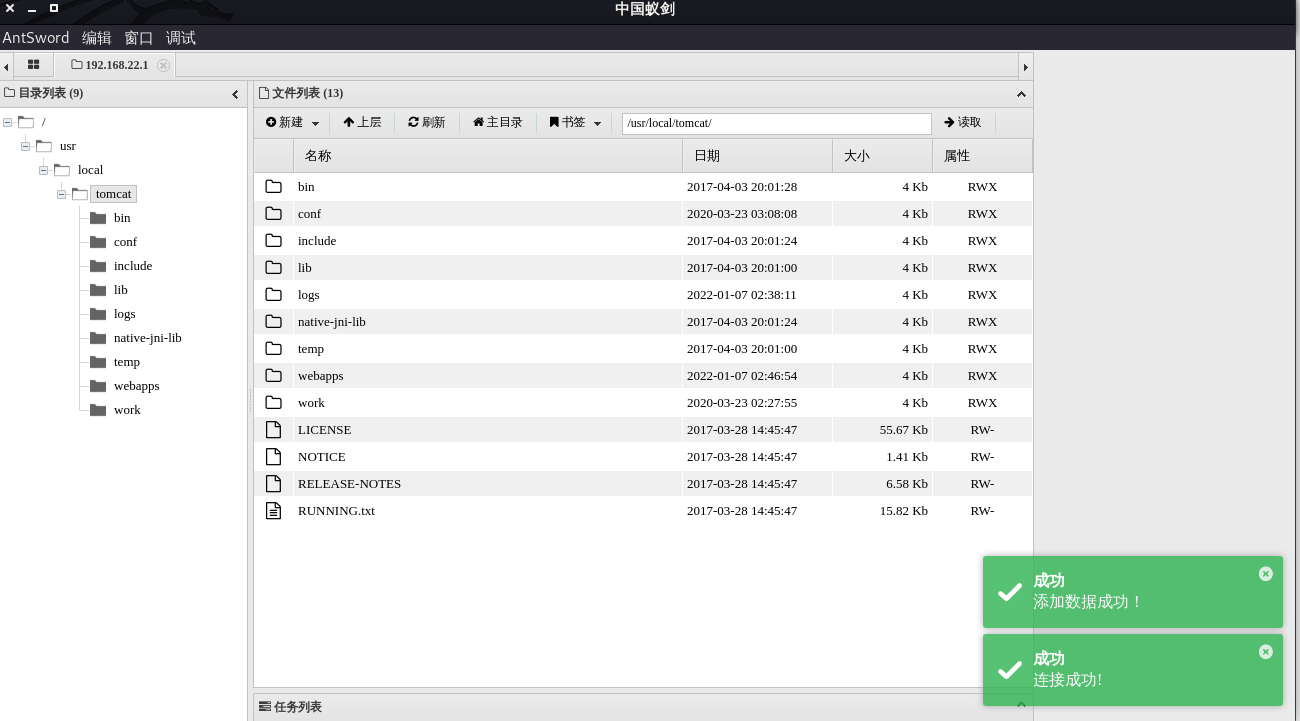Collapse the usr tree node
The height and width of the screenshot is (721, 1300).
25,146
